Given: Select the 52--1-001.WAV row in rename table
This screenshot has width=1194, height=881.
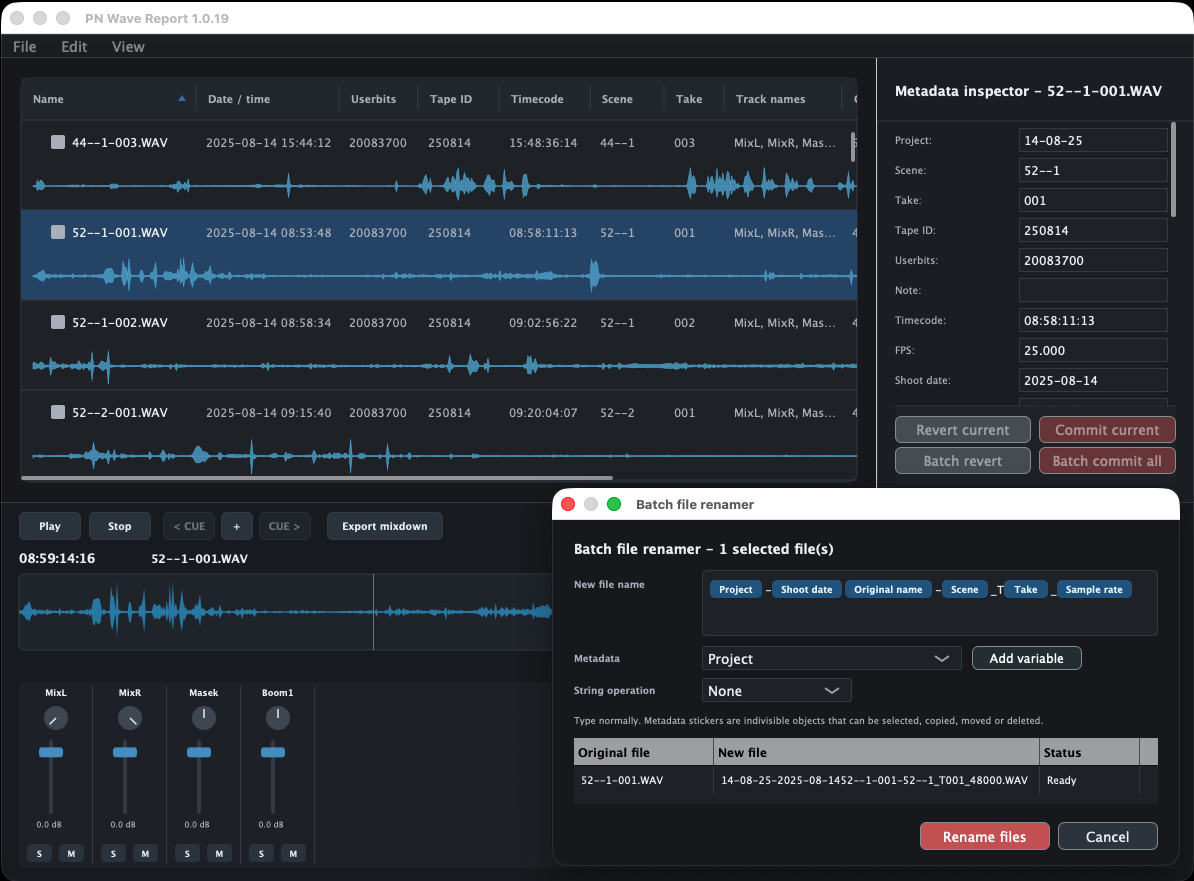Looking at the screenshot, I should pos(866,780).
